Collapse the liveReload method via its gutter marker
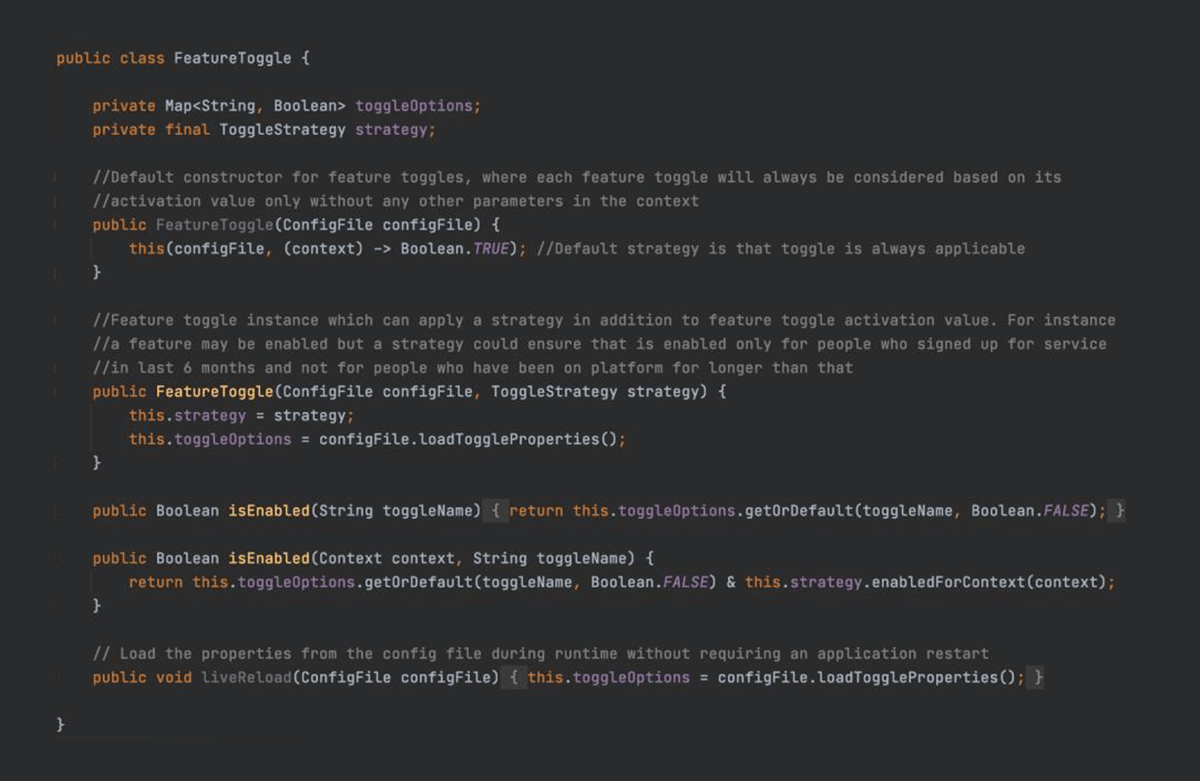The width and height of the screenshot is (1200, 781). pos(57,677)
